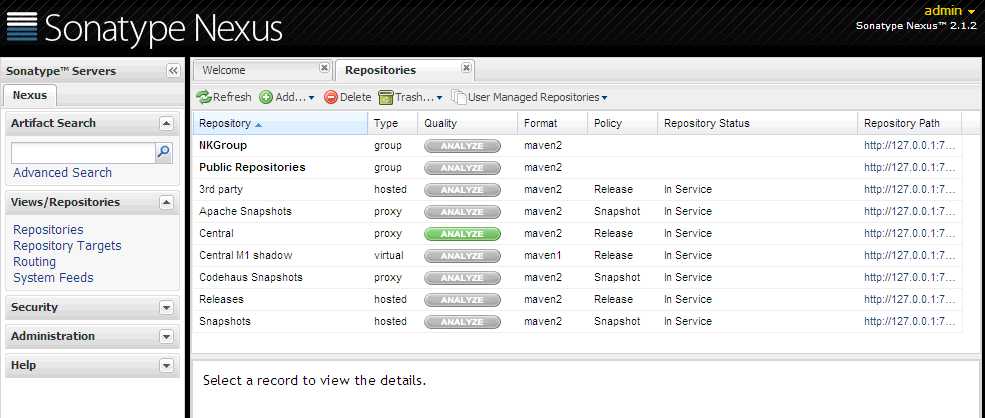Click Analyze button for Public Repositories
This screenshot has width=985, height=418.
[462, 168]
